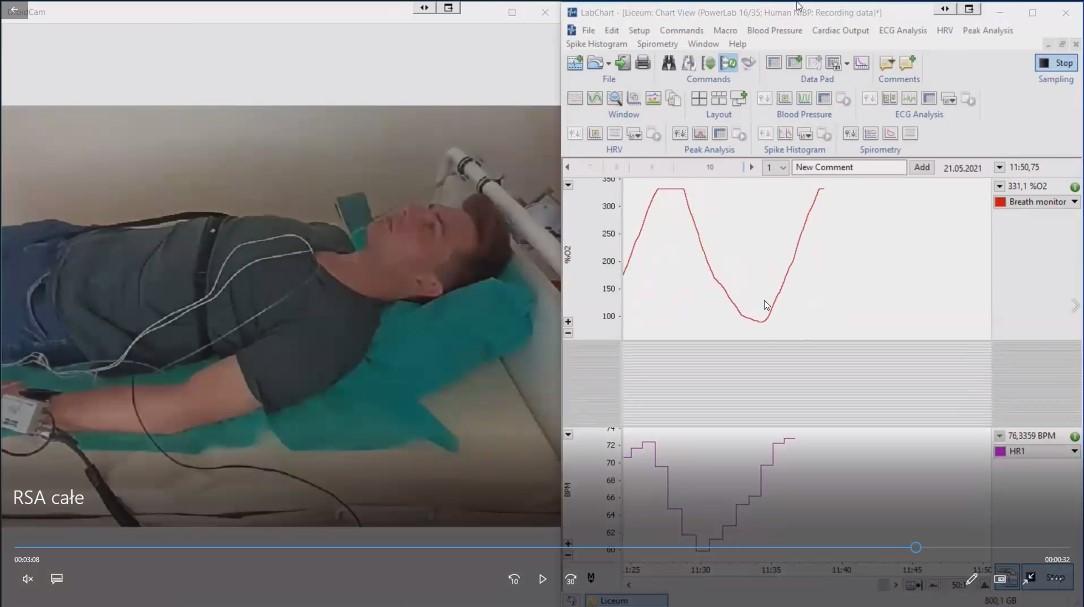Image resolution: width=1084 pixels, height=607 pixels.
Task: Click the first ECG Analysis settings icon
Action: tap(870, 98)
